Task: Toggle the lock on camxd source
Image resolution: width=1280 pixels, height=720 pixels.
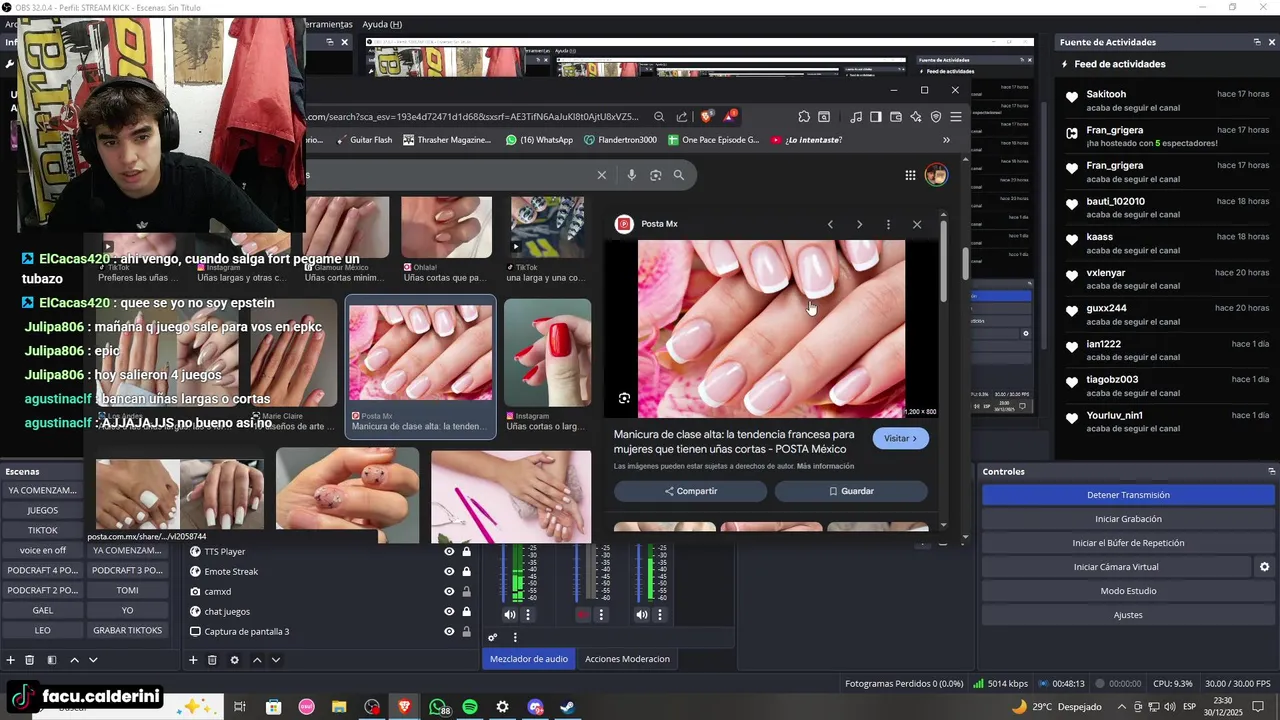Action: click(x=466, y=591)
